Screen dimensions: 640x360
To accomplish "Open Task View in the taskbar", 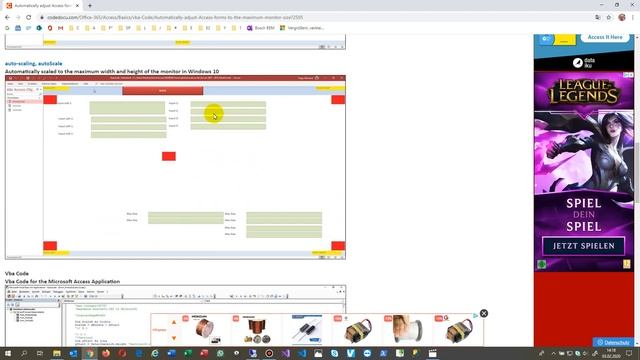I will (x=40, y=353).
